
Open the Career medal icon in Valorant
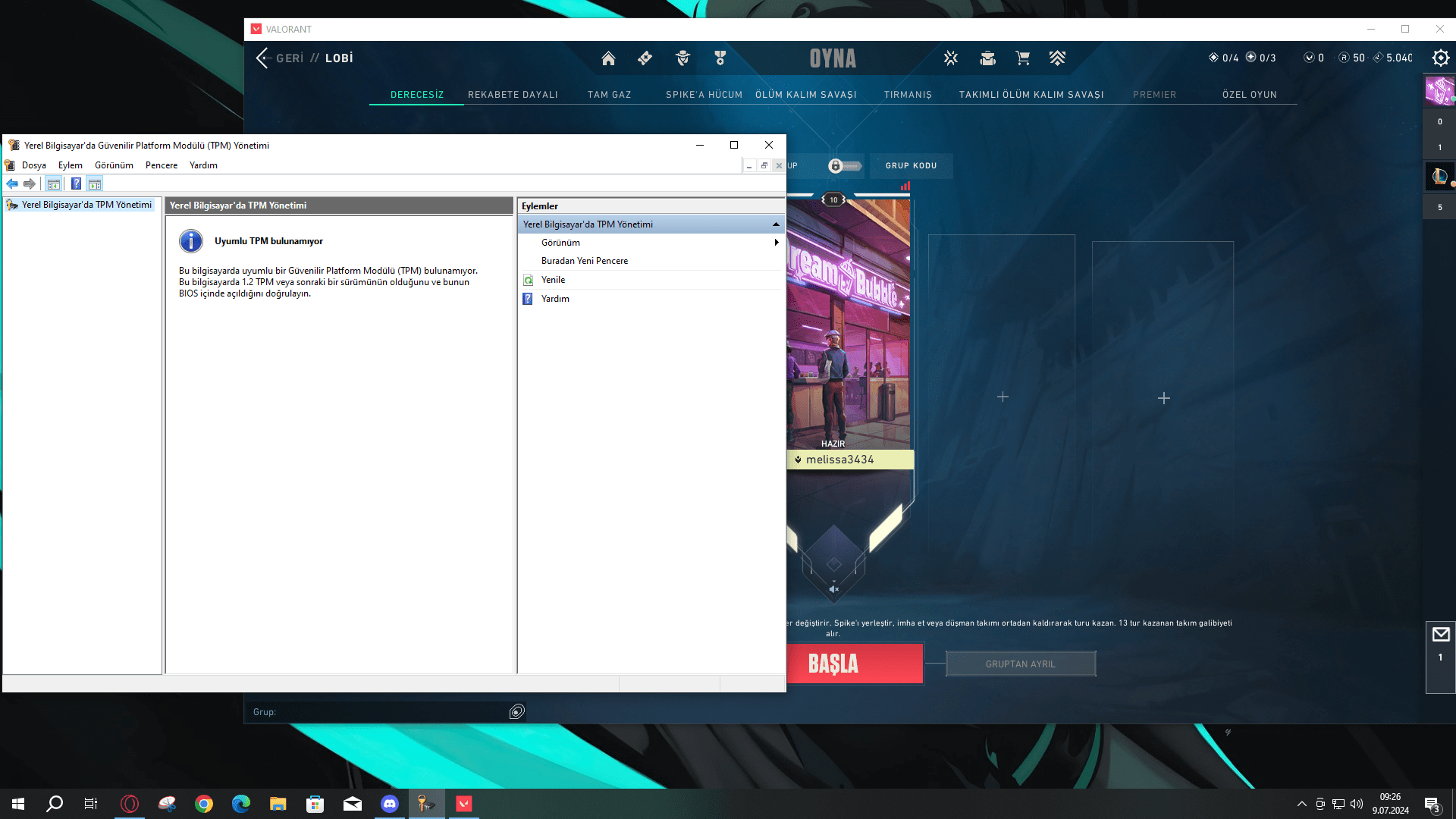[x=720, y=58]
